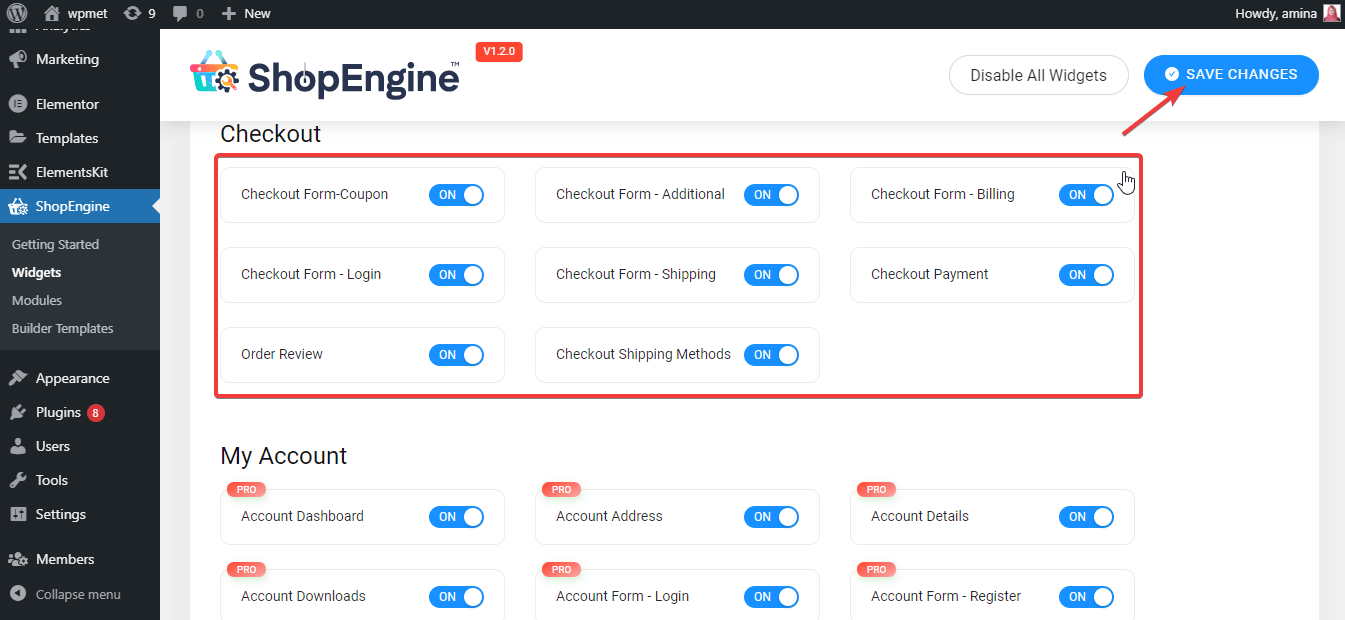
Task: Click the Elementor sidebar icon
Action: 18,104
